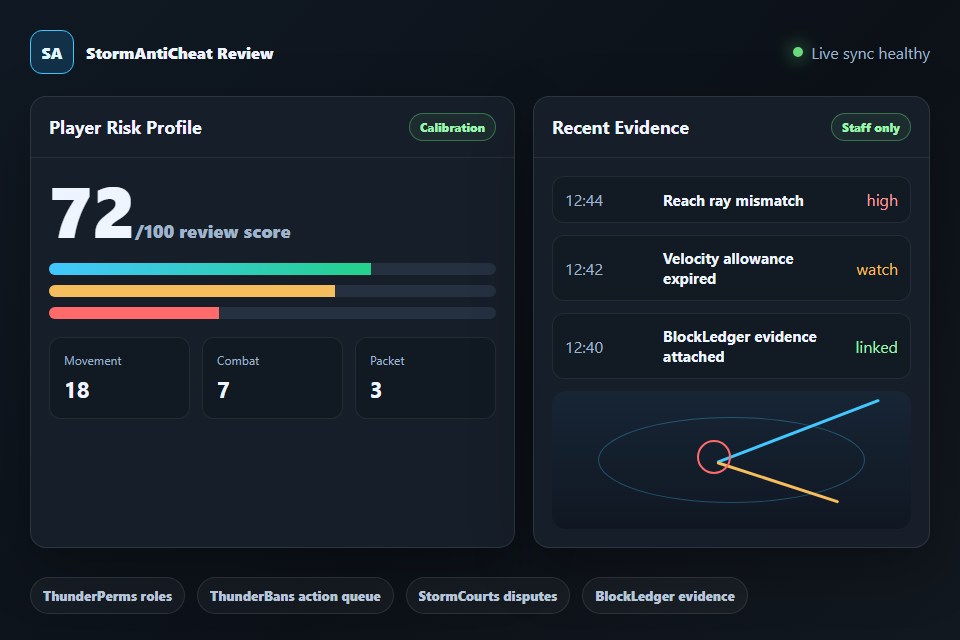Click the orange ray line in diagram
The height and width of the screenshot is (640, 960).
tap(778, 483)
